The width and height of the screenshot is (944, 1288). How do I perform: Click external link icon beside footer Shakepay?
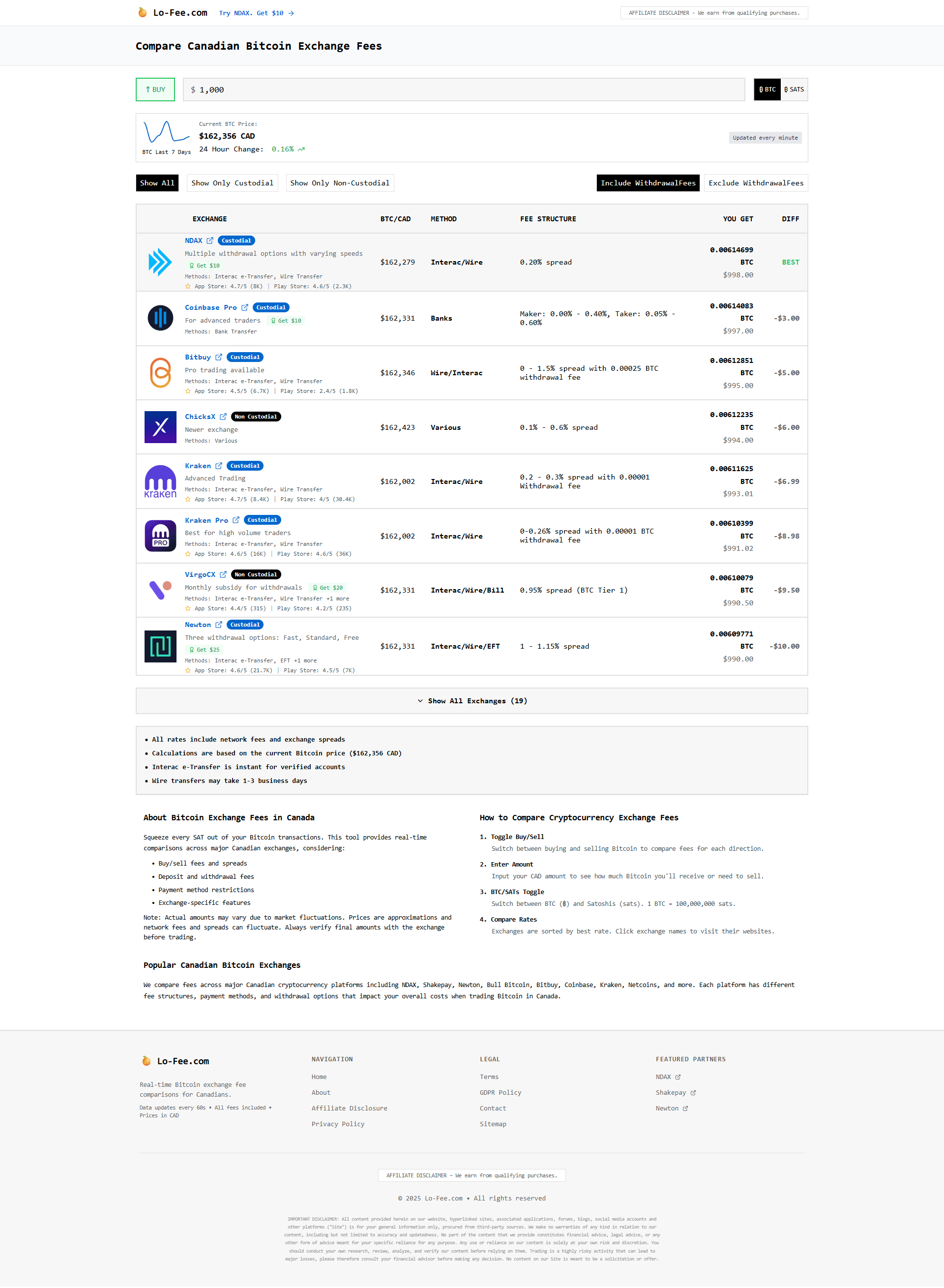point(693,1093)
